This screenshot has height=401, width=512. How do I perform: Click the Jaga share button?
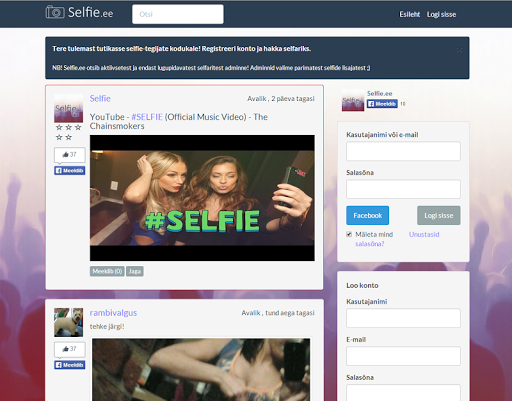pos(135,271)
